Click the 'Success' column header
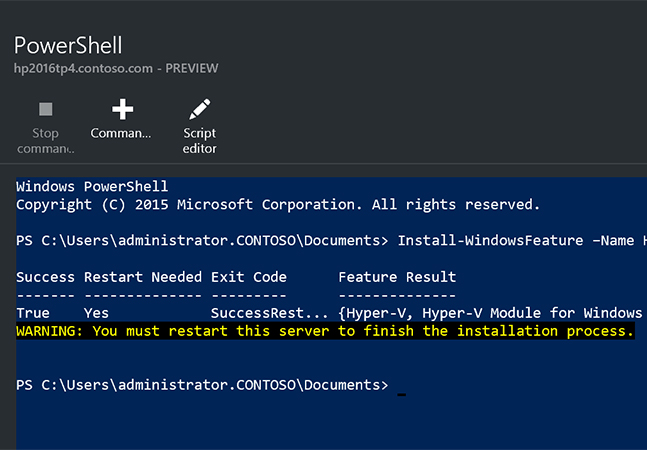647x450 pixels. (x=45, y=277)
